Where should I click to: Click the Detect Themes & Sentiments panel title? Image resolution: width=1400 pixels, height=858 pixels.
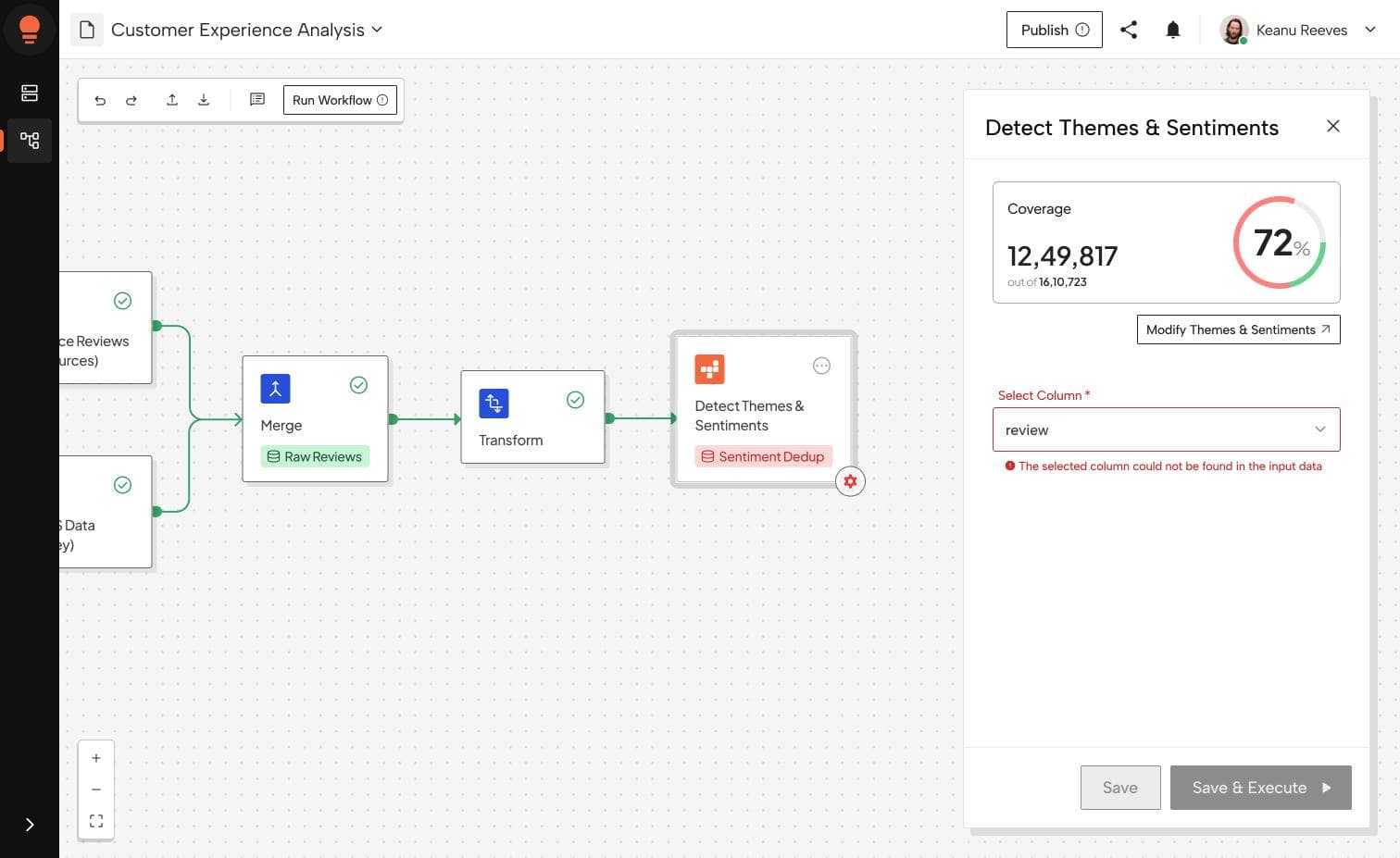tap(1131, 128)
